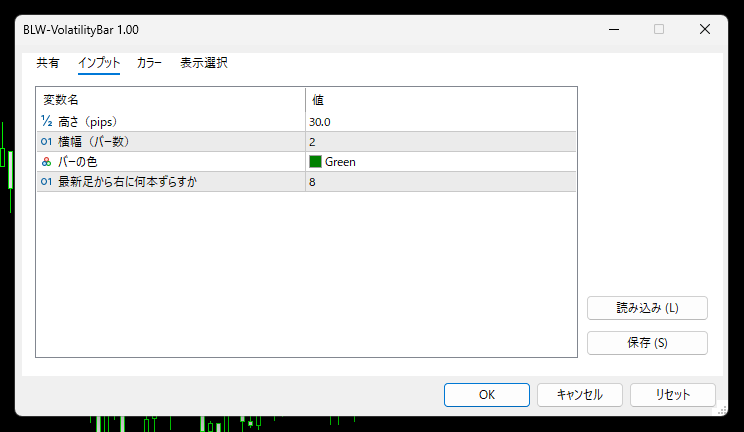This screenshot has height=432, width=744.
Task: Click the キャンセル button
Action: [x=579, y=395]
